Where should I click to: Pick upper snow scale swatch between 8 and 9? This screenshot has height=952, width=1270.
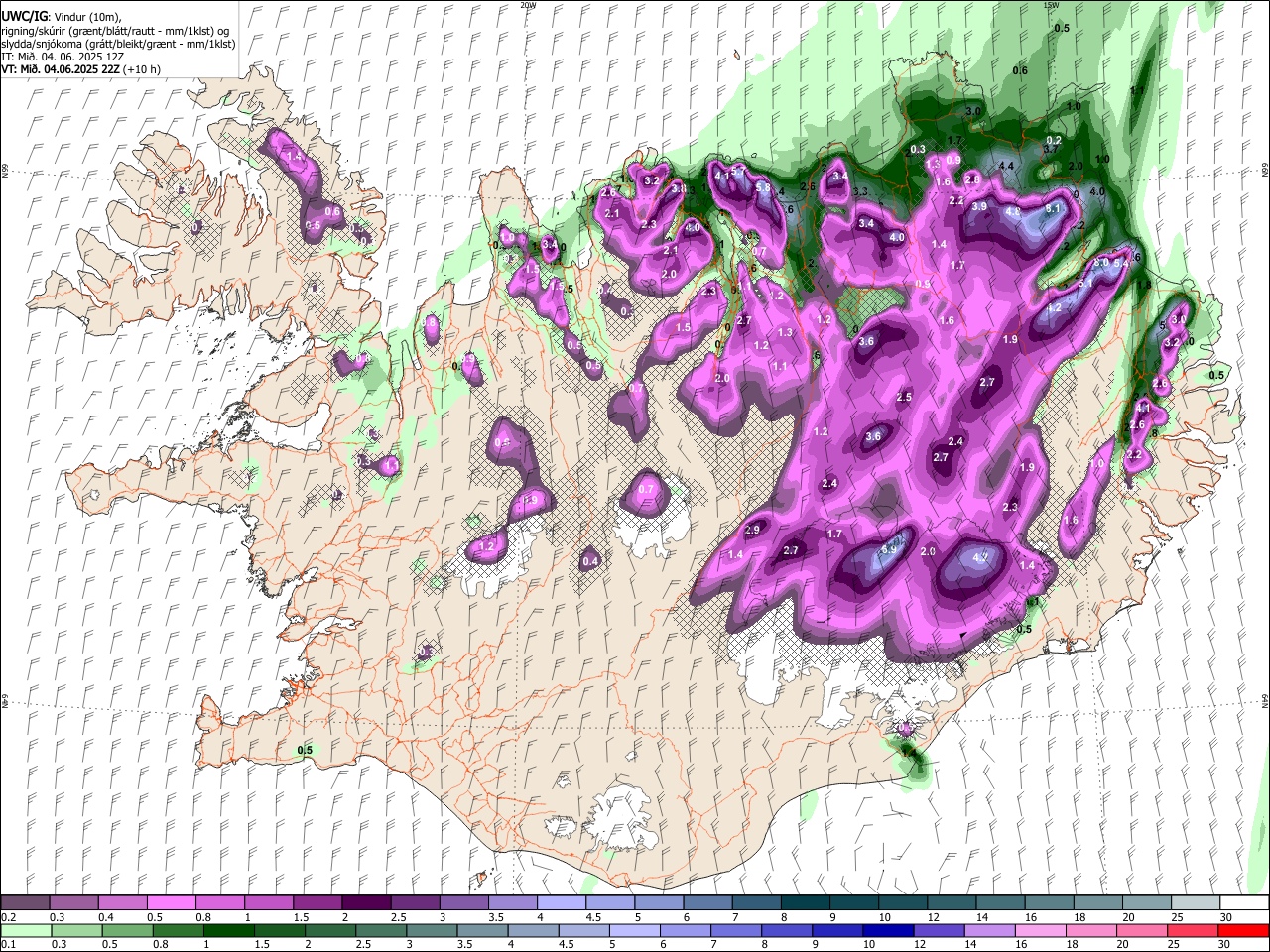pos(805,902)
